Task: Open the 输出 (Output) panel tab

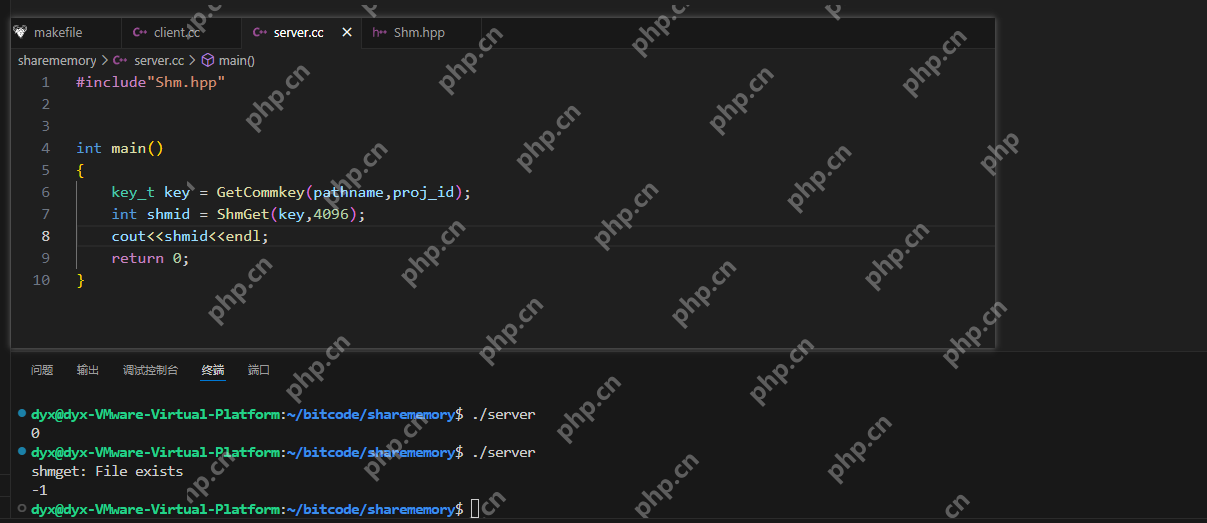Action: [88, 370]
